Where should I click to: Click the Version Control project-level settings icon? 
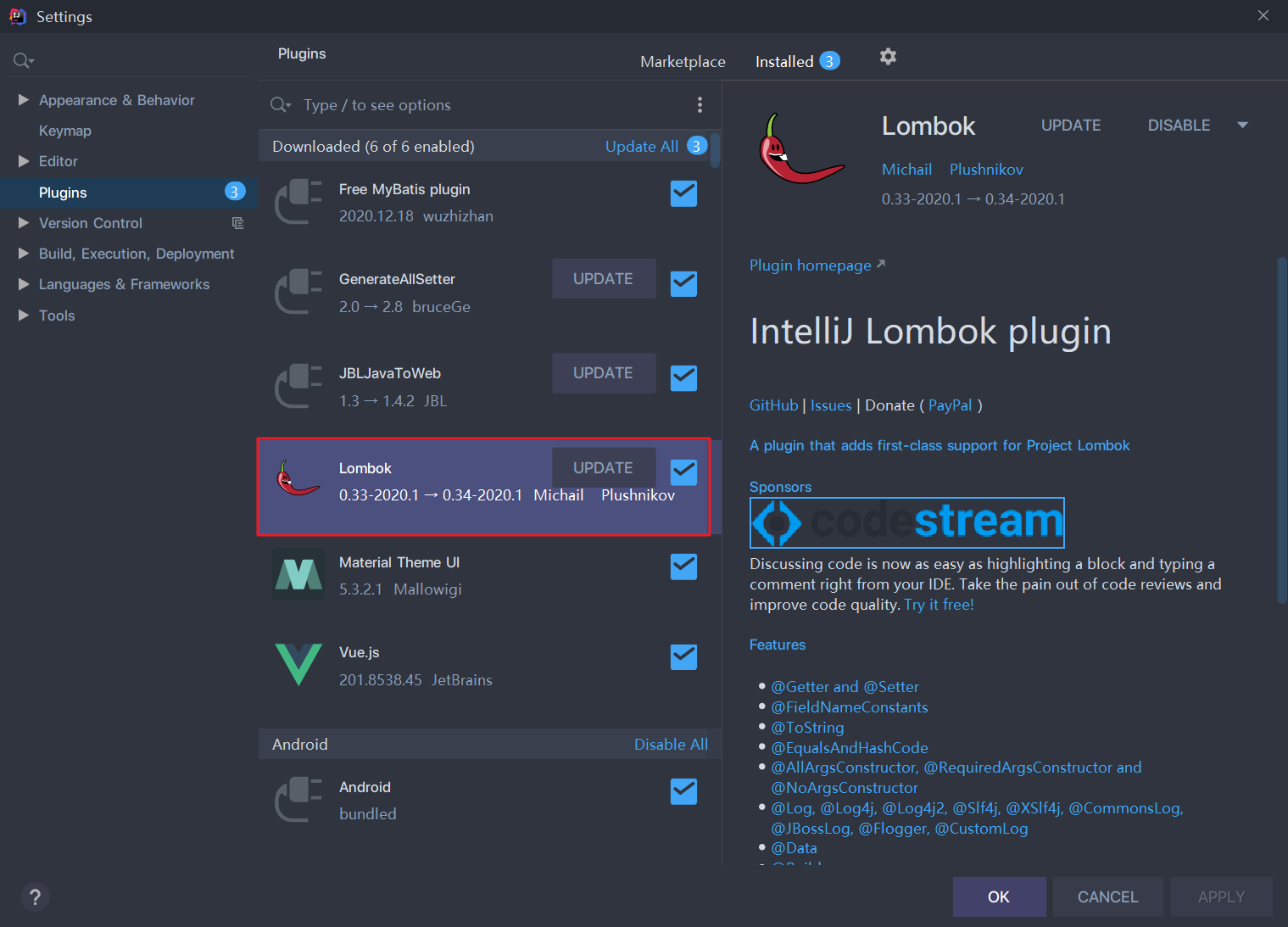coord(237,223)
